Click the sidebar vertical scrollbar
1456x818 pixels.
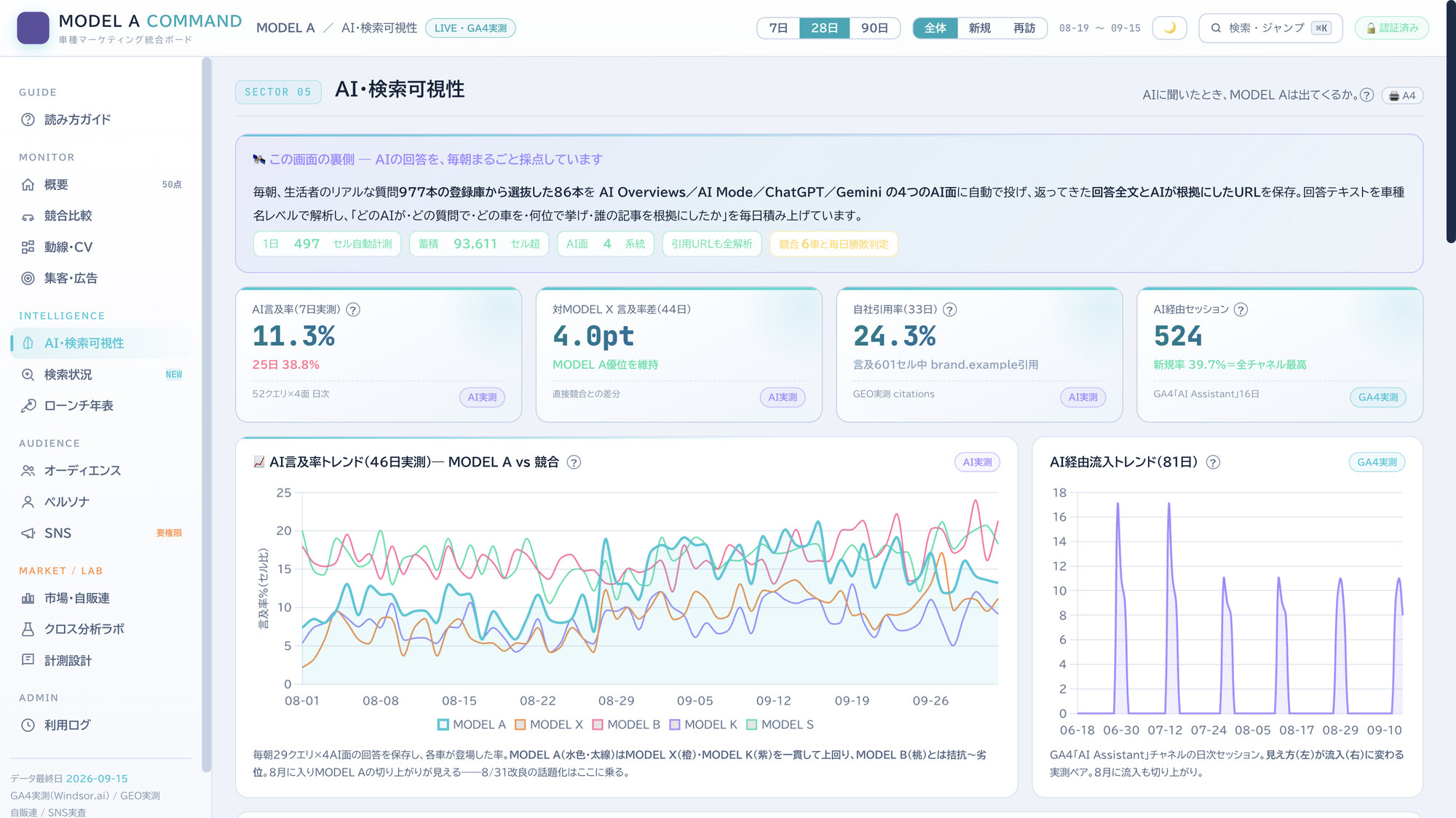[x=206, y=415]
